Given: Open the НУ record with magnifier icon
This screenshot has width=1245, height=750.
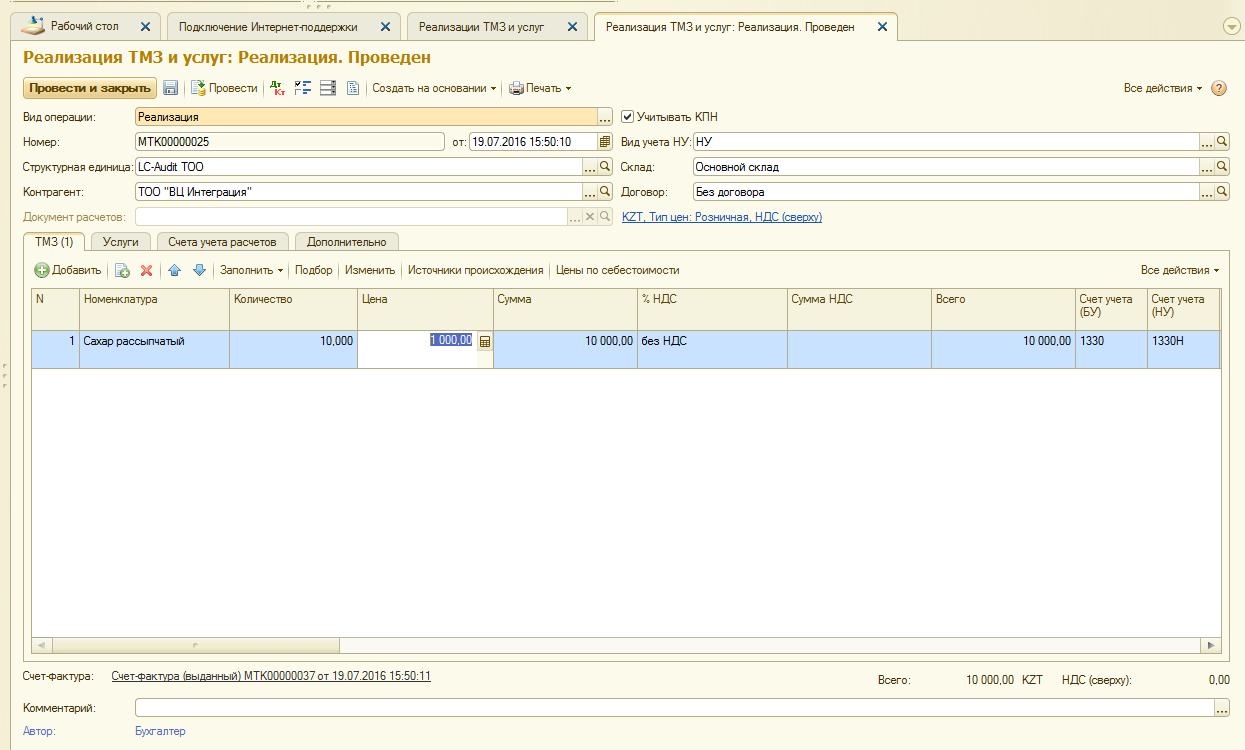Looking at the screenshot, I should click(1222, 142).
